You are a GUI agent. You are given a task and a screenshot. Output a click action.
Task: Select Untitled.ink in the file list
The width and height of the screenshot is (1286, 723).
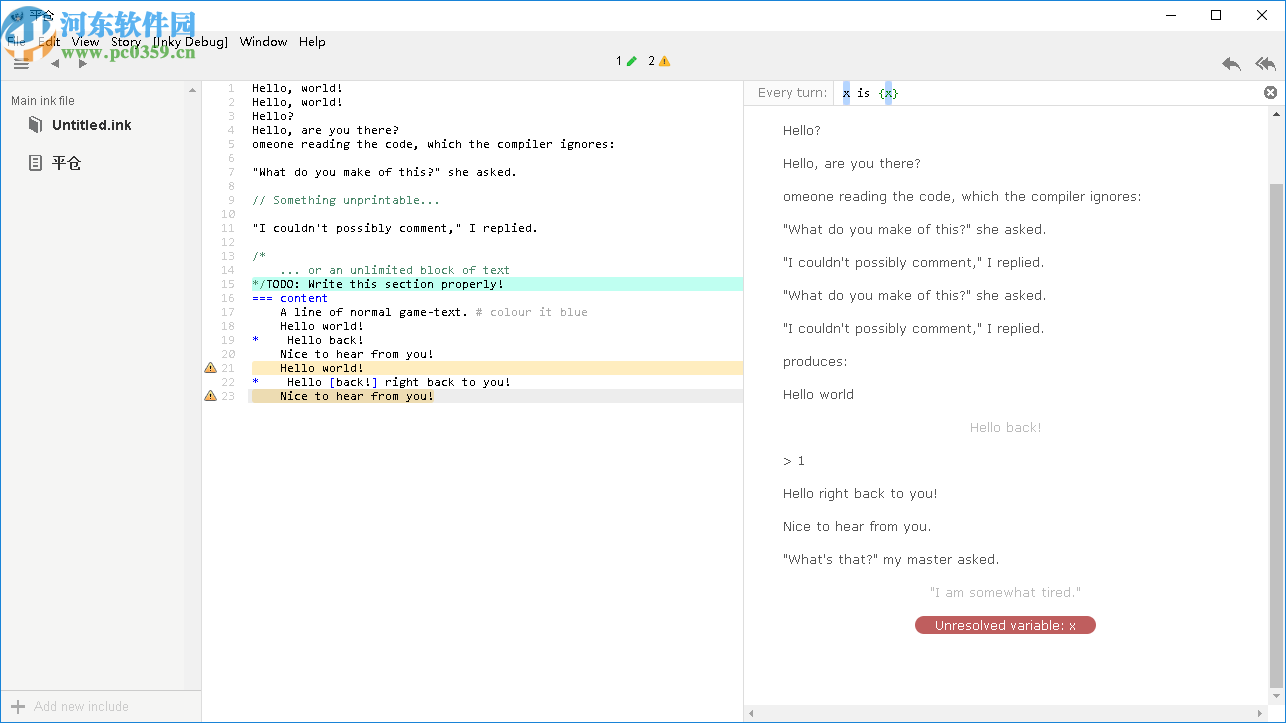91,125
